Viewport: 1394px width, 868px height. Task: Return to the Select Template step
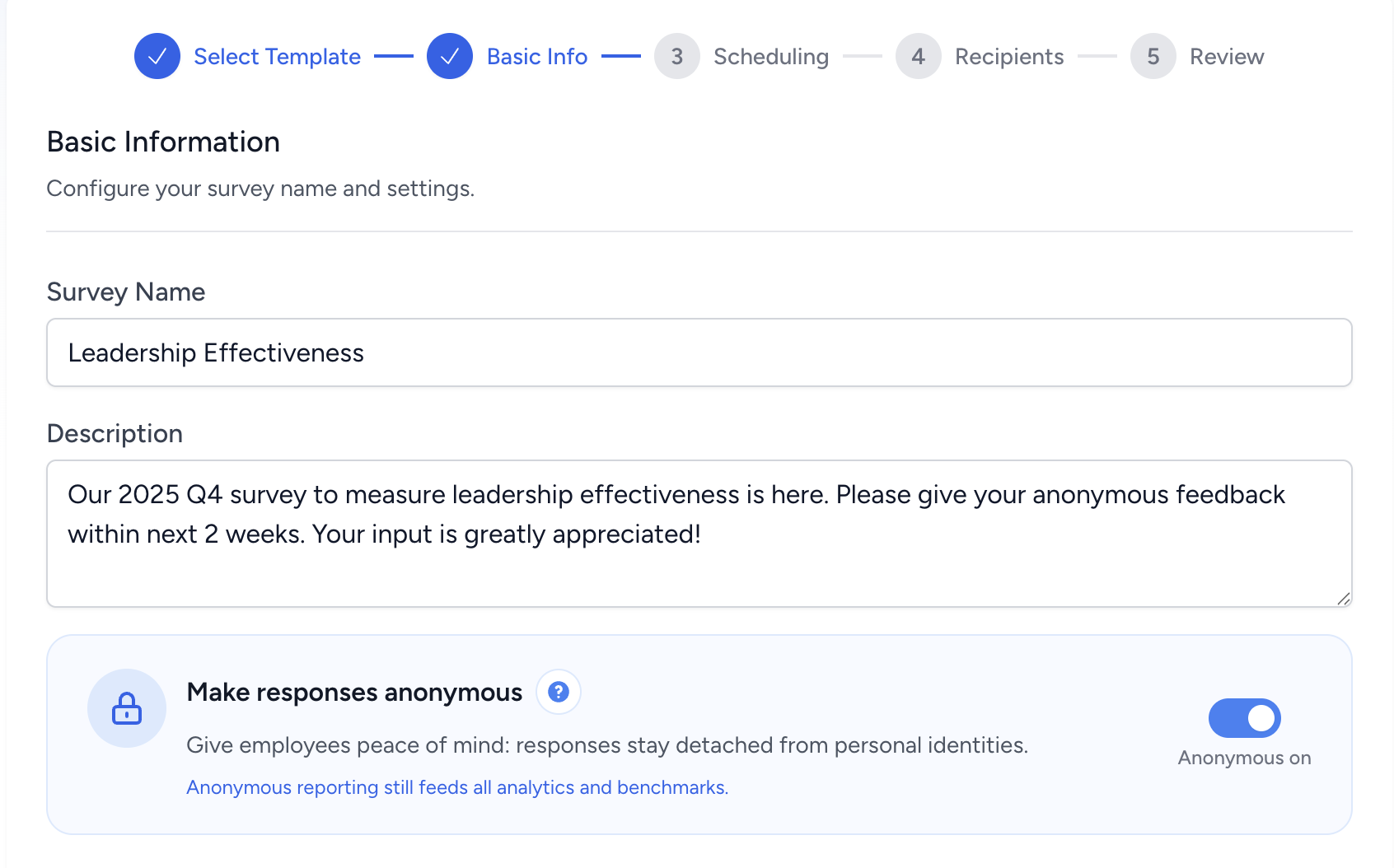coord(277,56)
